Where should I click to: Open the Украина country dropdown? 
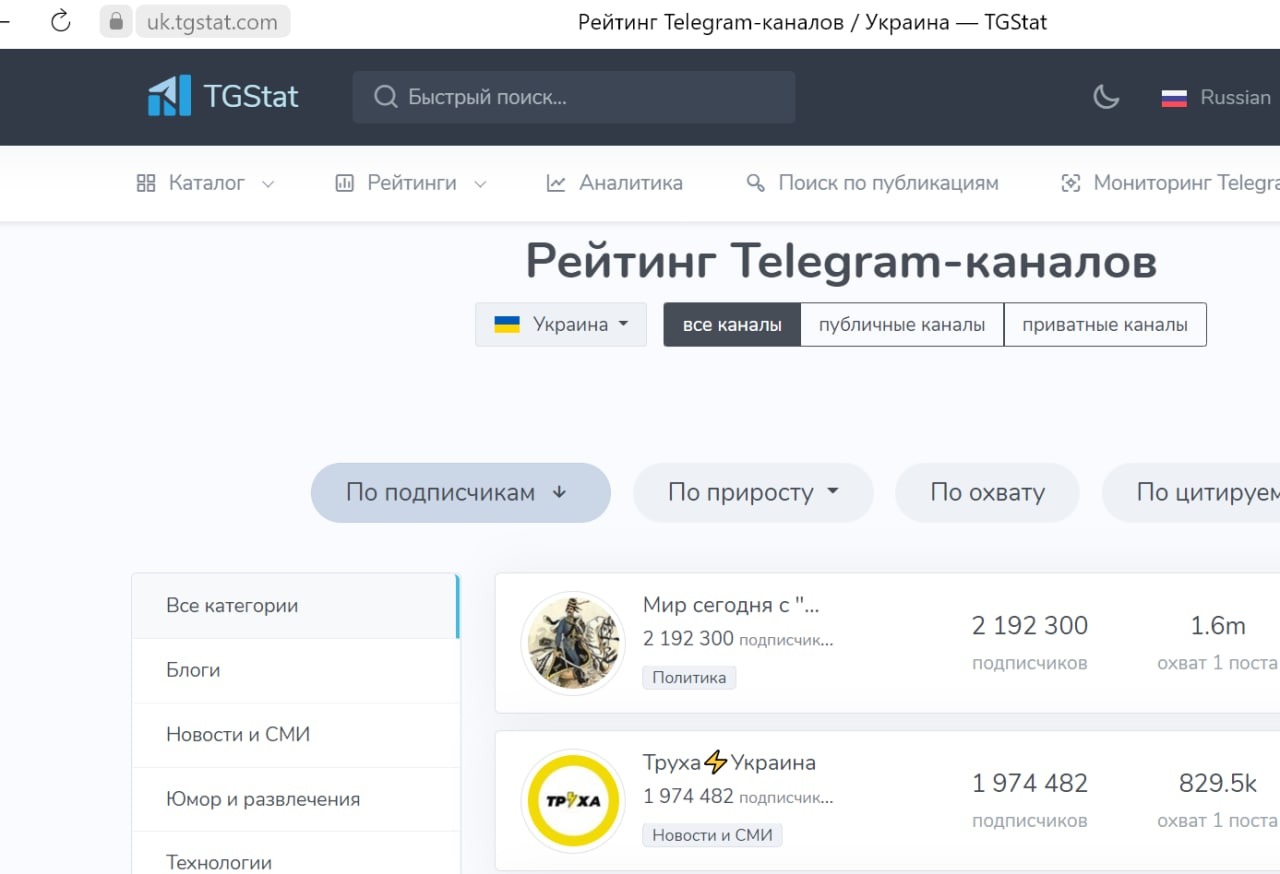[561, 325]
